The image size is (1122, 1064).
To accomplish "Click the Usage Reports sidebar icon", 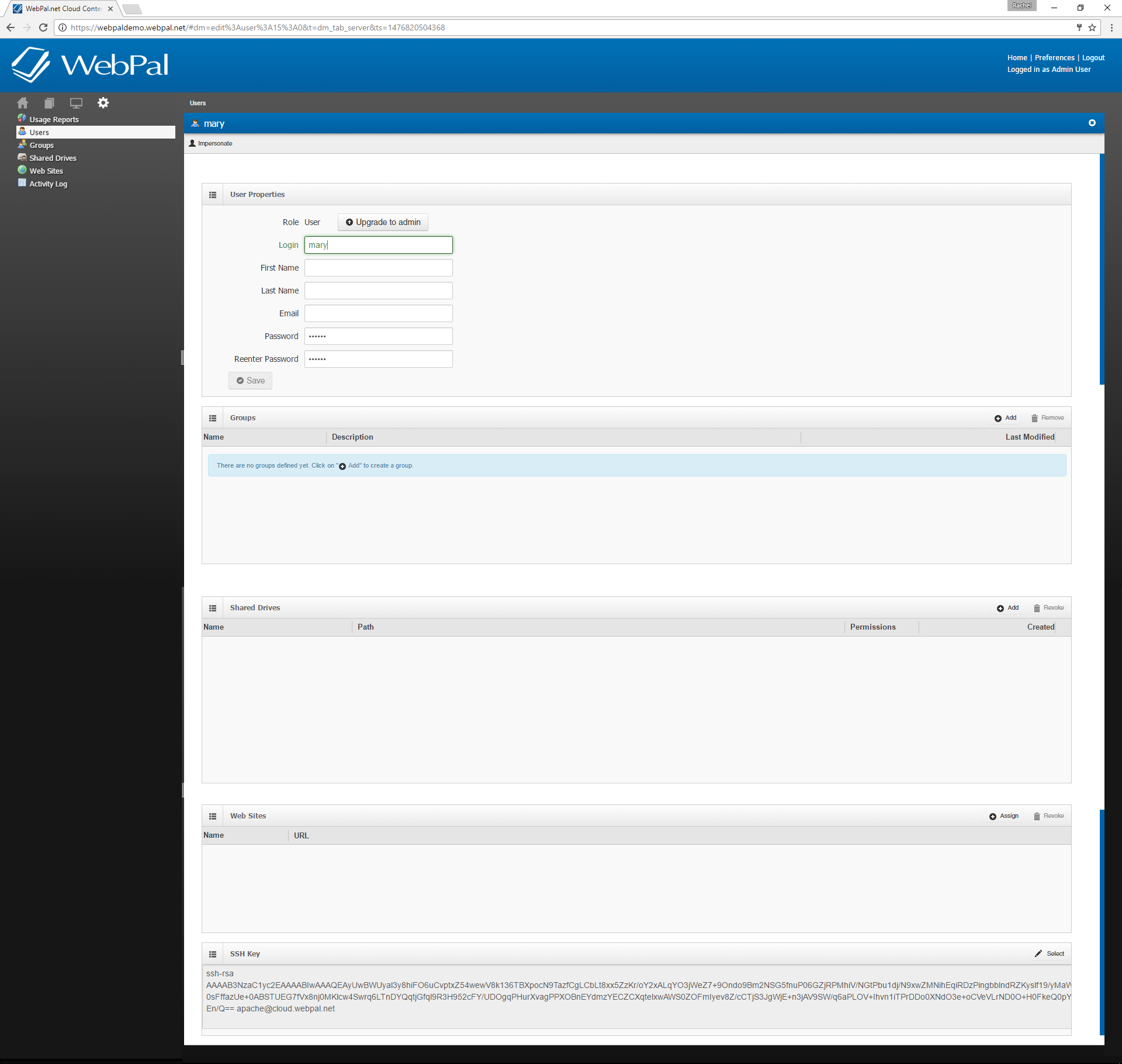I will (22, 119).
